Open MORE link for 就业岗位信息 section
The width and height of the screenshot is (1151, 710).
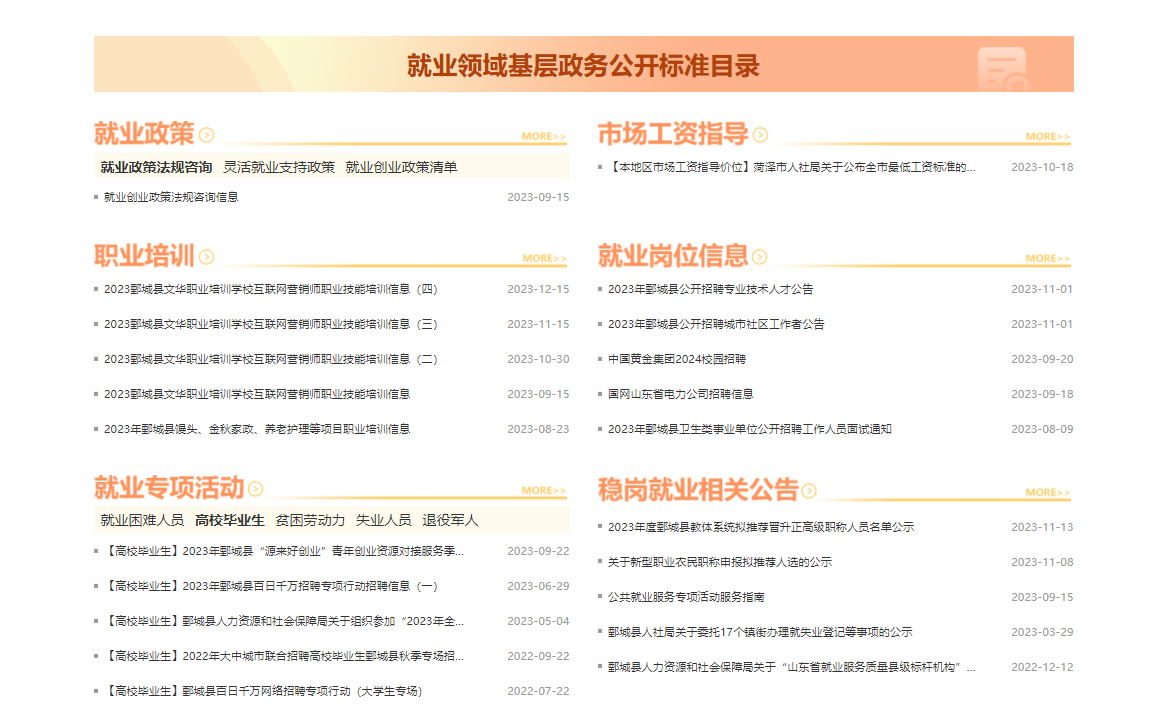click(x=1047, y=258)
